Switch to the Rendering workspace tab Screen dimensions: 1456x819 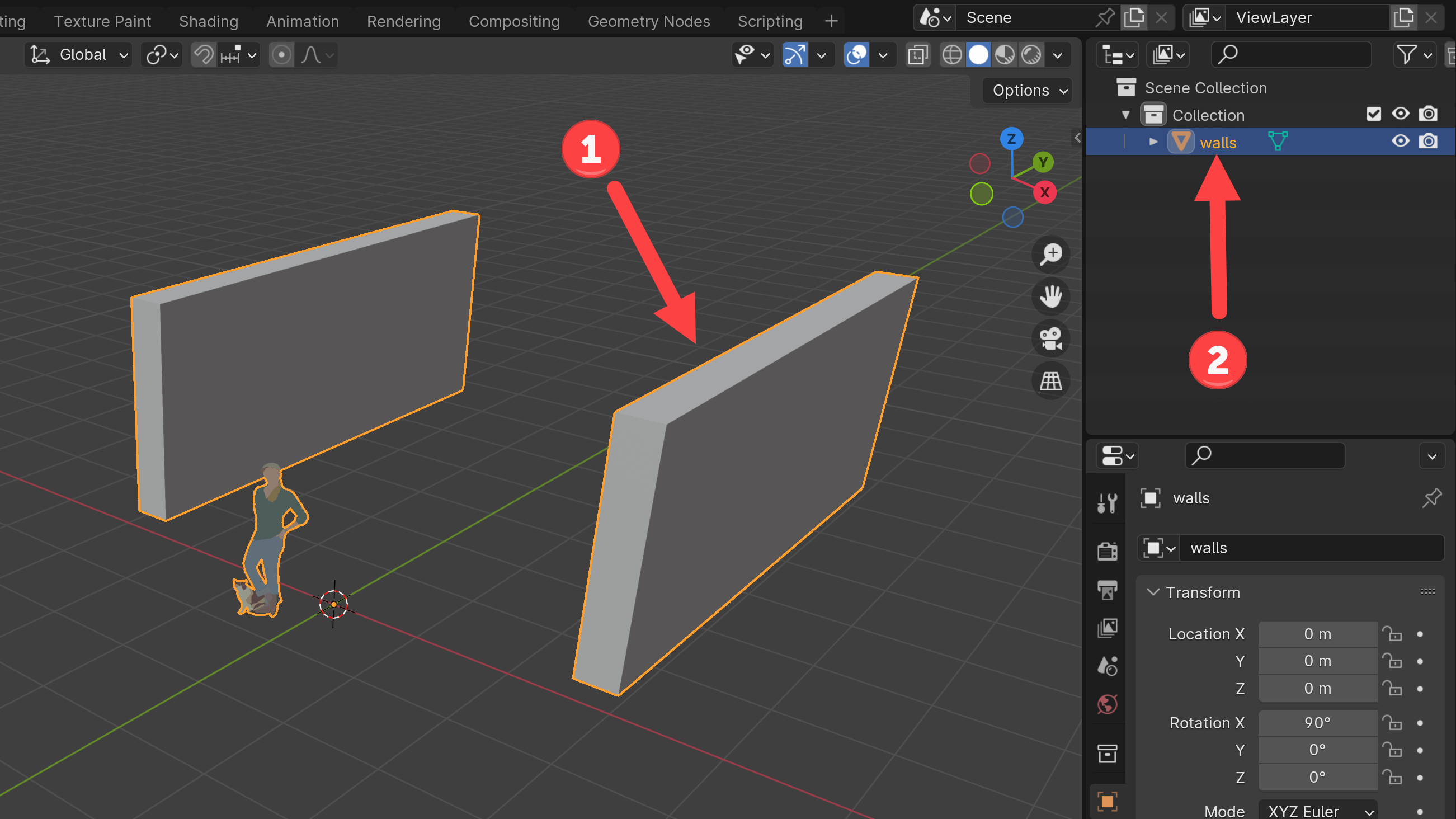coord(403,21)
